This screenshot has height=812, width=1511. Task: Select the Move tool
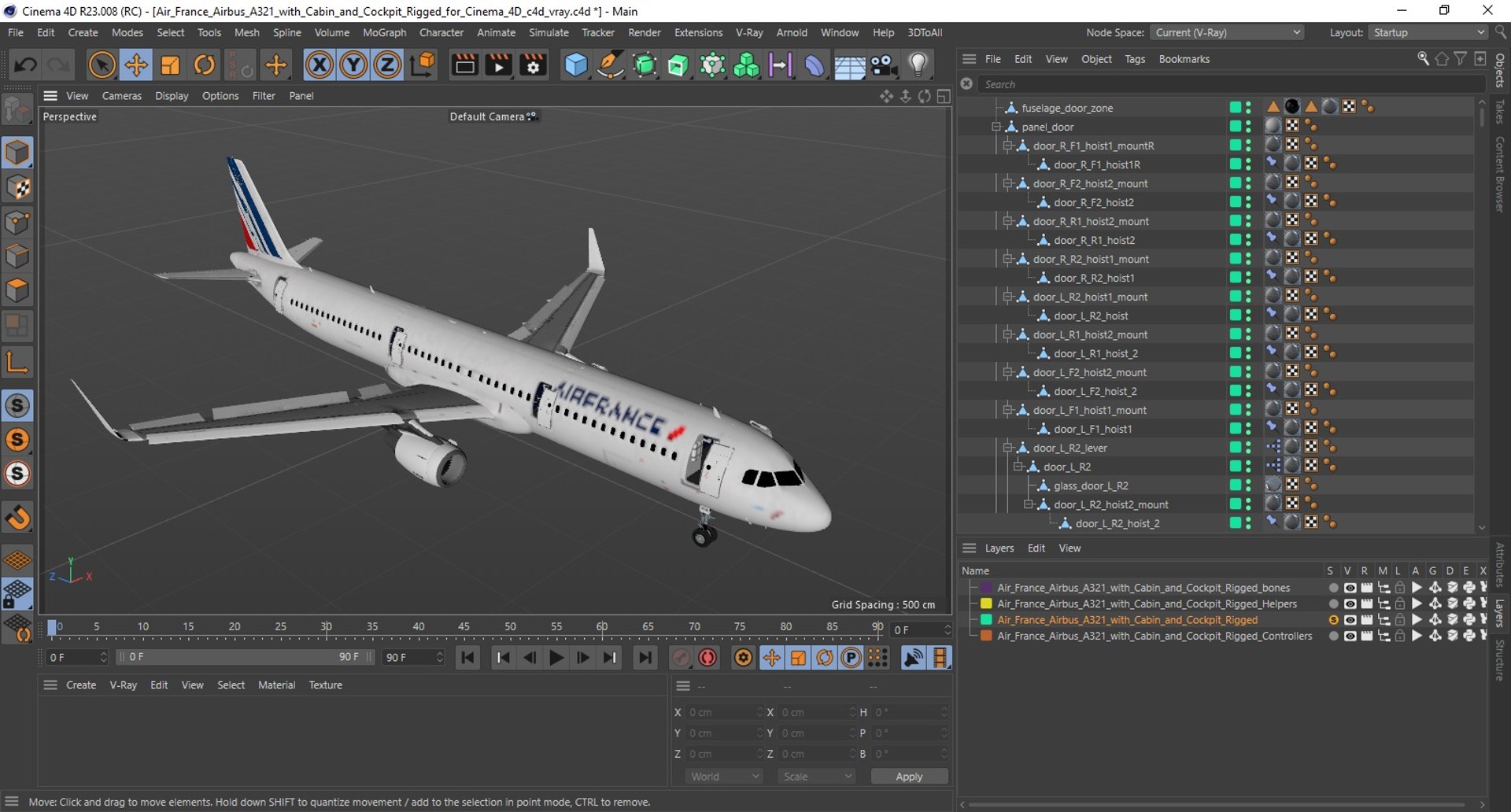coord(136,65)
